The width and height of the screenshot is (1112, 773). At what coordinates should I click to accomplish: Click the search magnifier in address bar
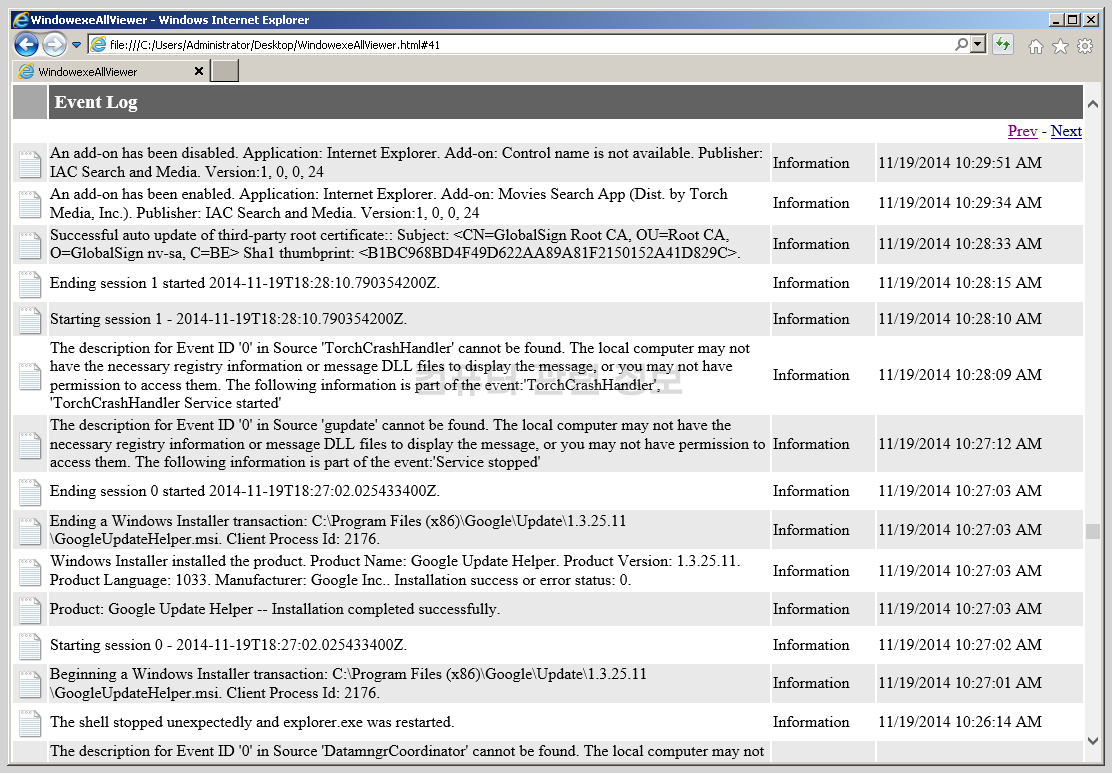pos(961,45)
